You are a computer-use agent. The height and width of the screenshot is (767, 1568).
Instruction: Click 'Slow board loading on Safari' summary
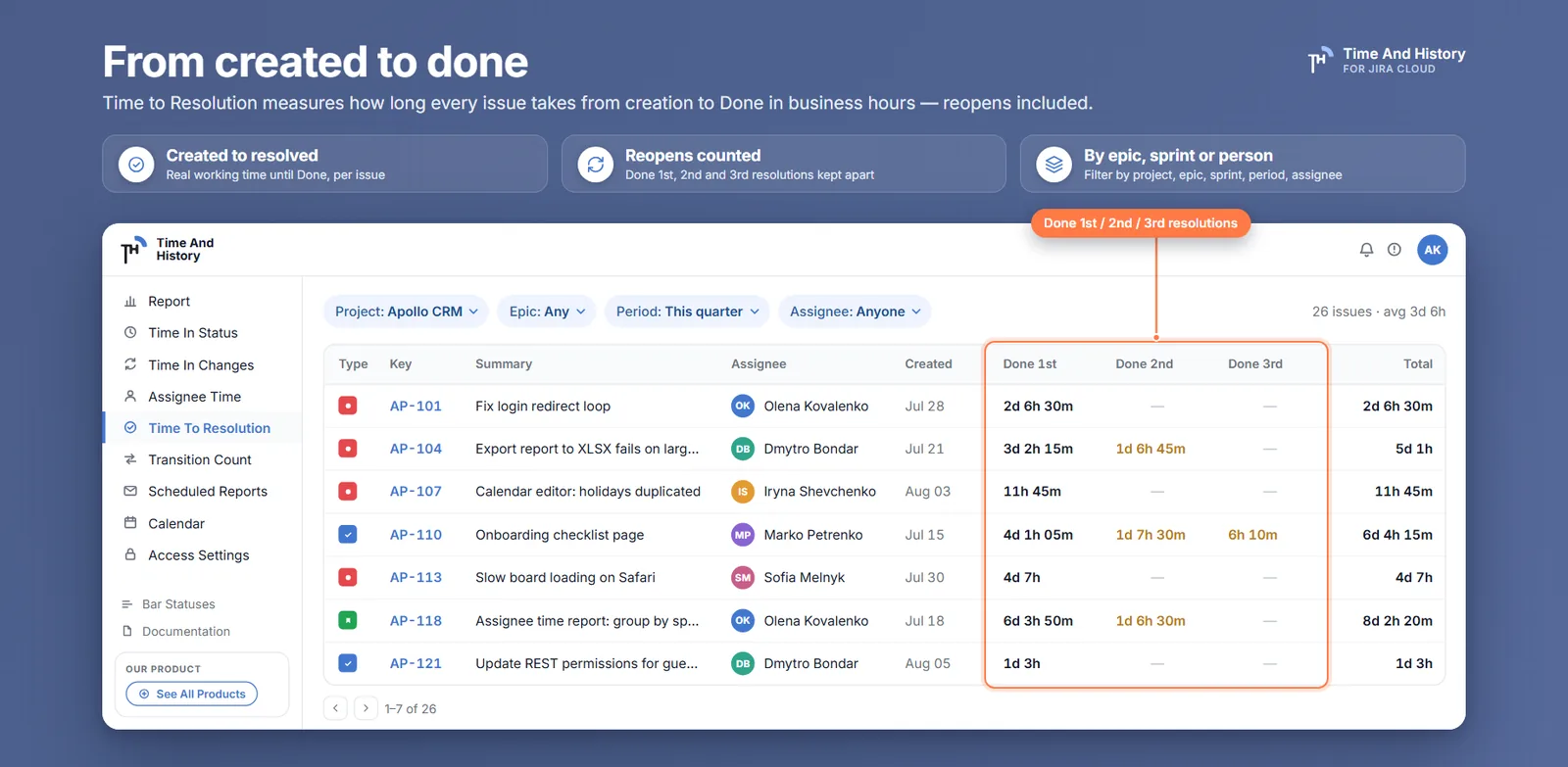tap(565, 577)
